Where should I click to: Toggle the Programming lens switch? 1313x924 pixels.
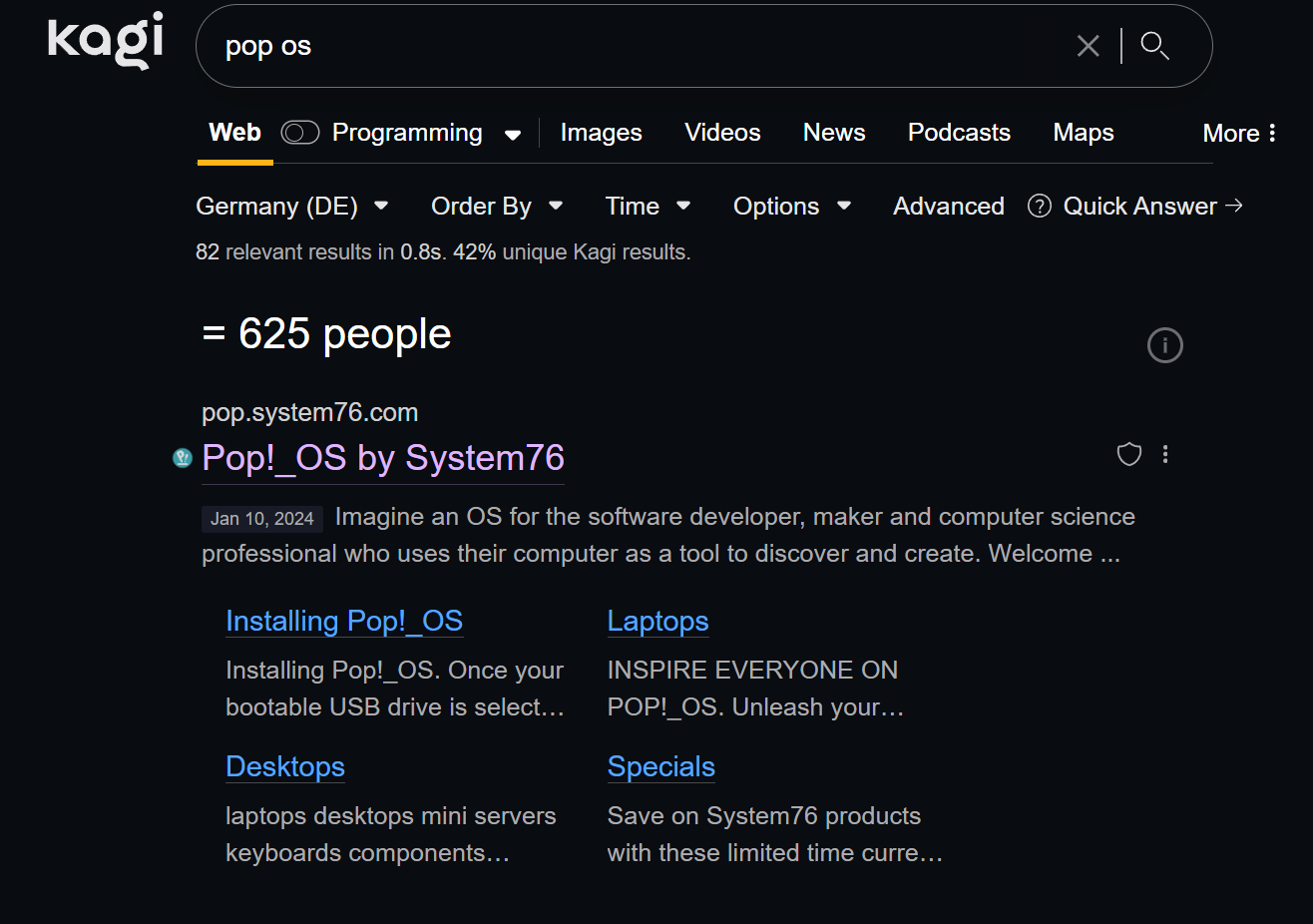299,133
